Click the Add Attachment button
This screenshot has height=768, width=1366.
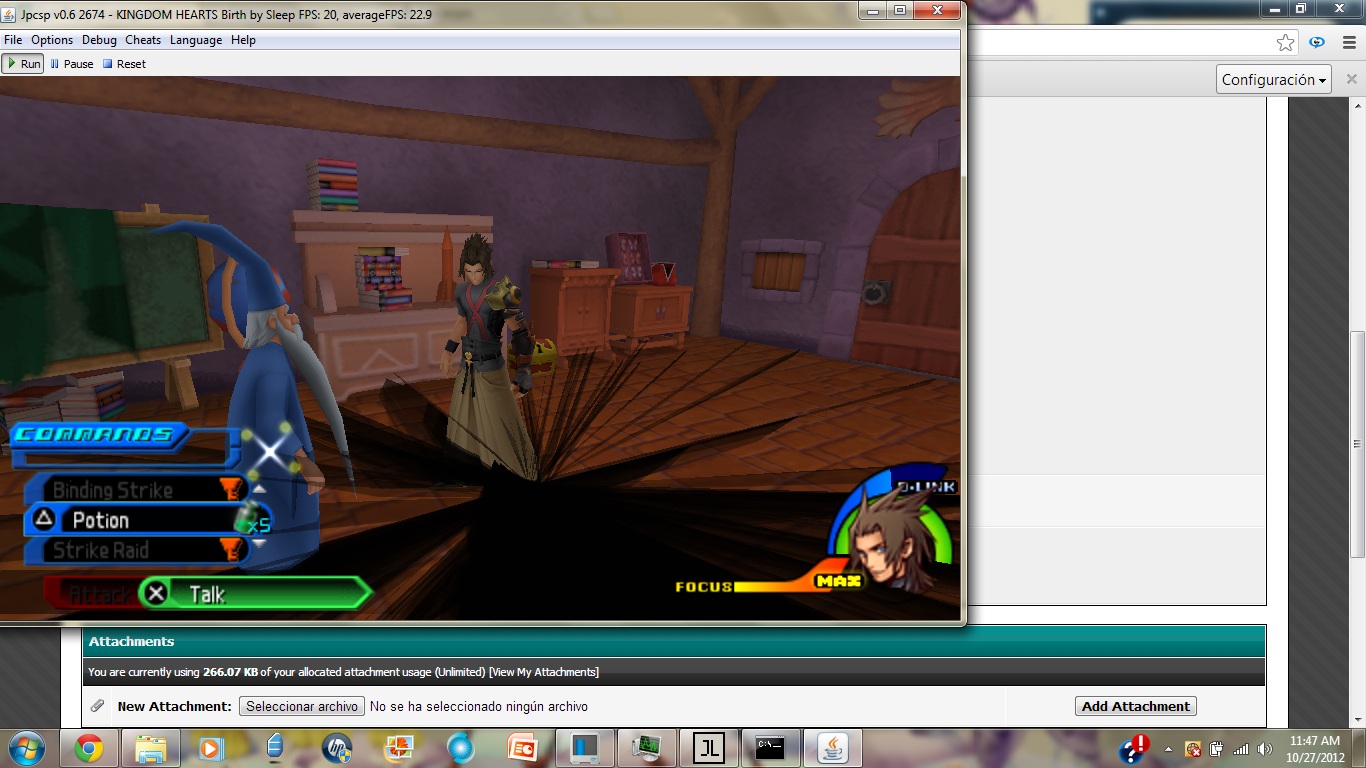(1136, 706)
